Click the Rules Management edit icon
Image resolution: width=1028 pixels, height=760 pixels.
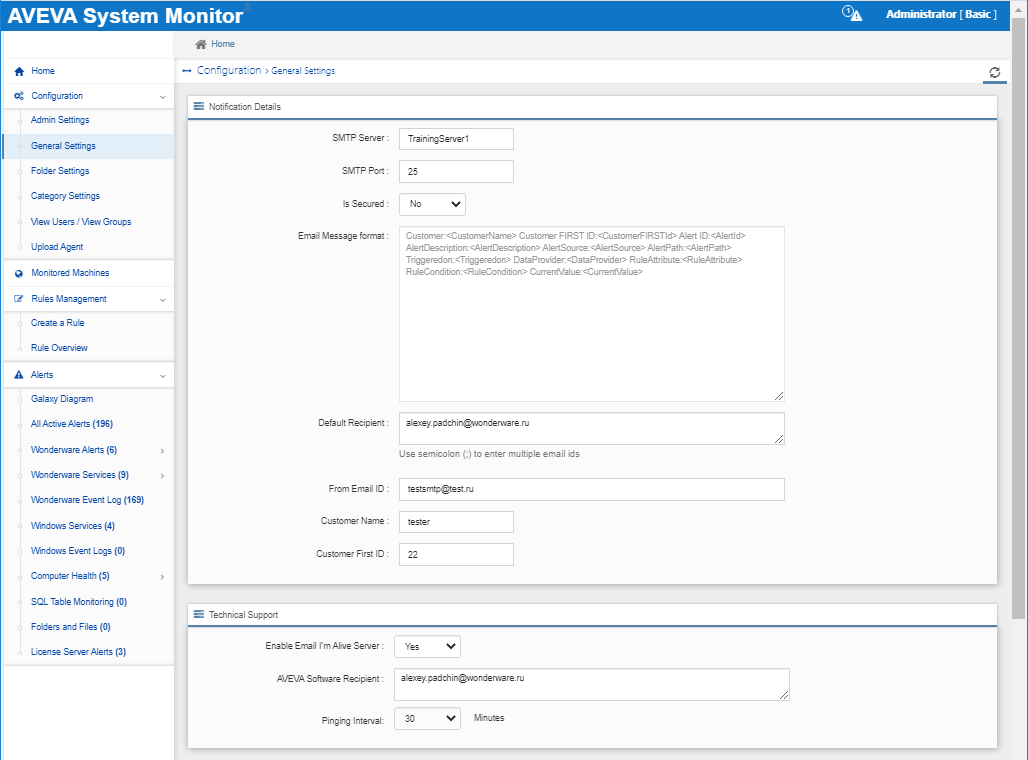[19, 299]
